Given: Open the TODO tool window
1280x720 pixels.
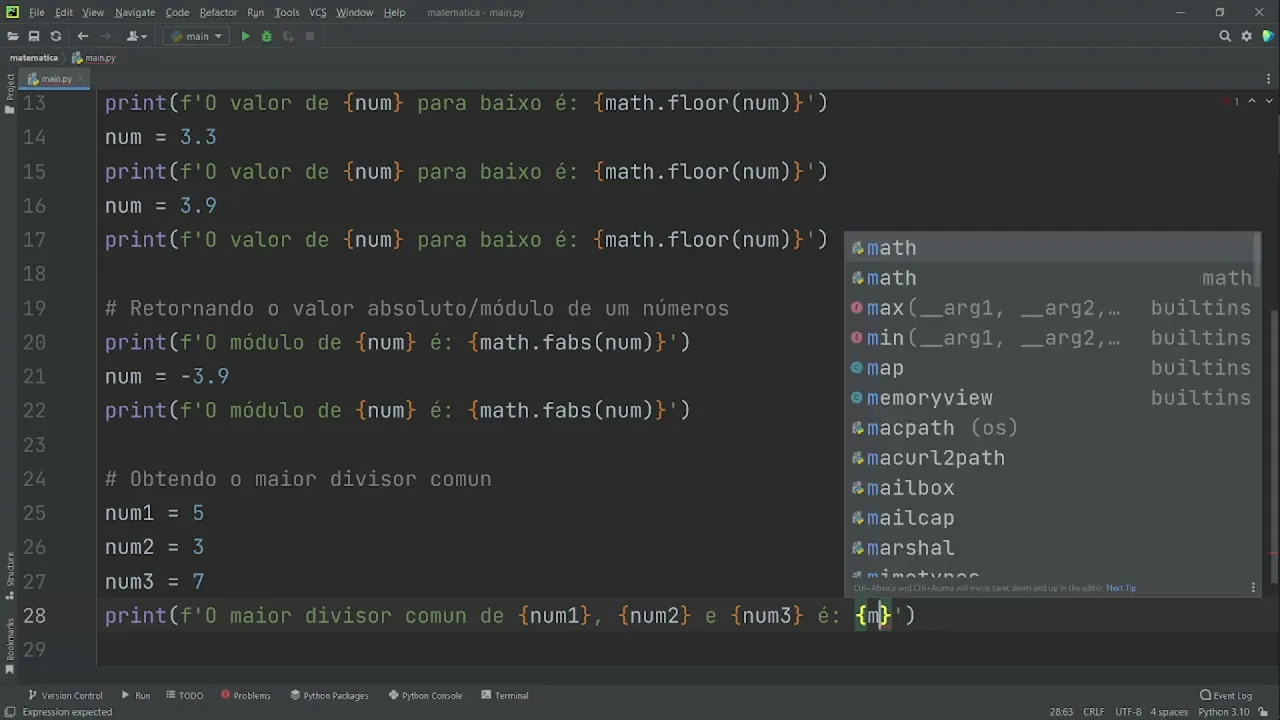Looking at the screenshot, I should click(x=184, y=695).
